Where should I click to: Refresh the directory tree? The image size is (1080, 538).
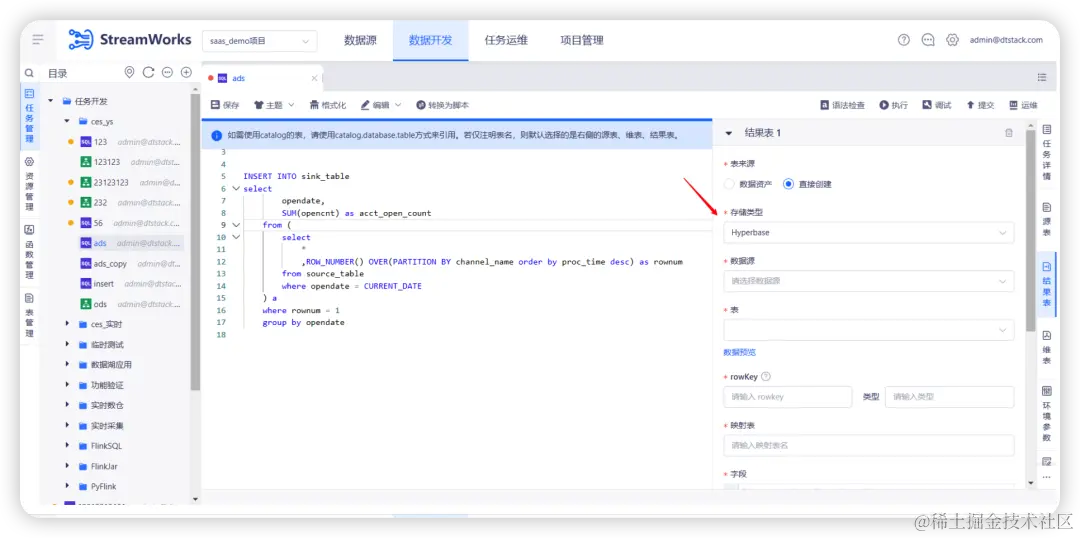[x=148, y=72]
